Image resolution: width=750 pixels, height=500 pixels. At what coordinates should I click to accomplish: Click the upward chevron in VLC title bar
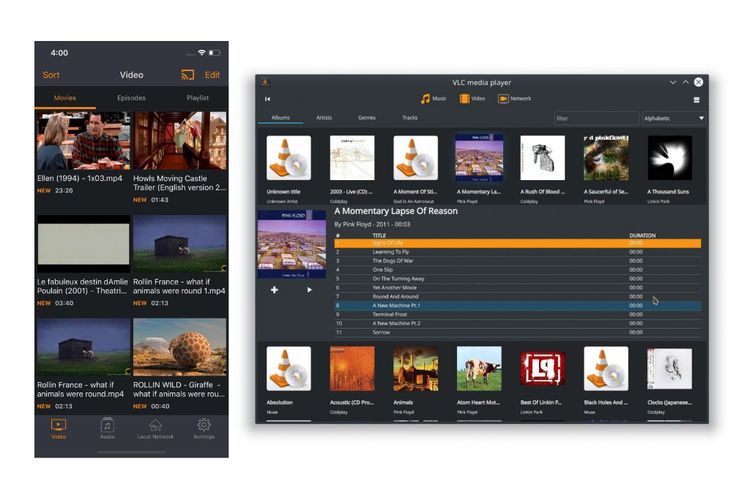[685, 82]
